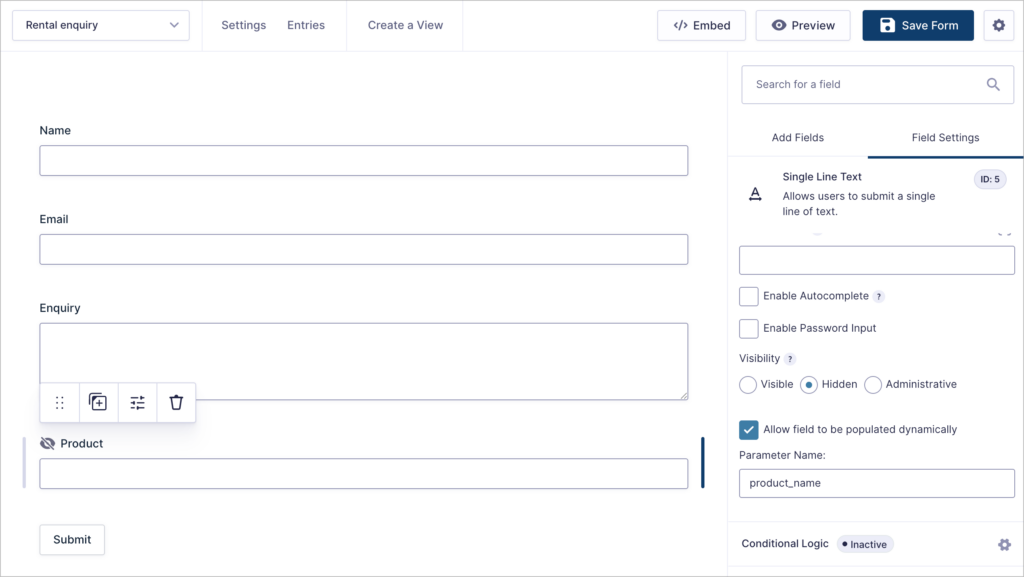This screenshot has width=1024, height=577.
Task: Open help tooltip next to Visibility
Action: pos(790,359)
